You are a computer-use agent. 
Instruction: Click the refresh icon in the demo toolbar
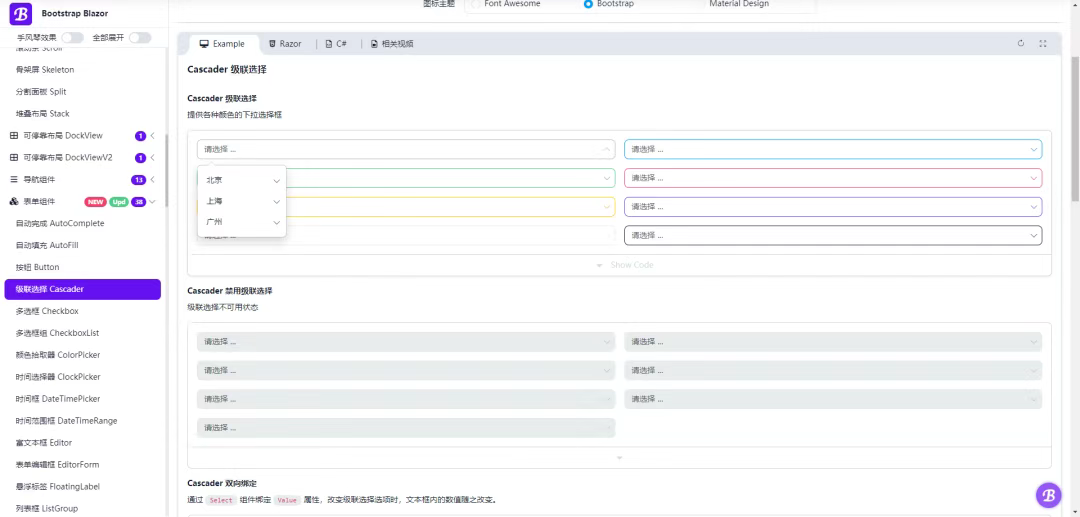[1021, 43]
